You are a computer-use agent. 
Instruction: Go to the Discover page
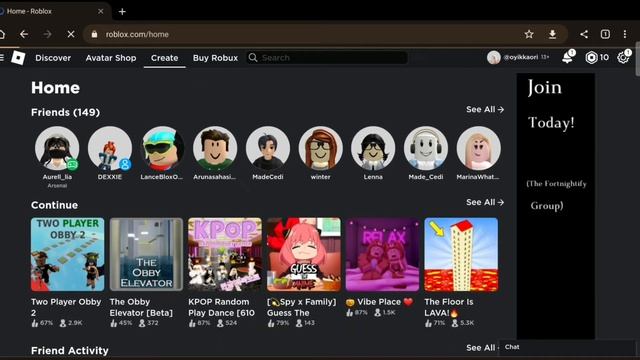(x=53, y=58)
